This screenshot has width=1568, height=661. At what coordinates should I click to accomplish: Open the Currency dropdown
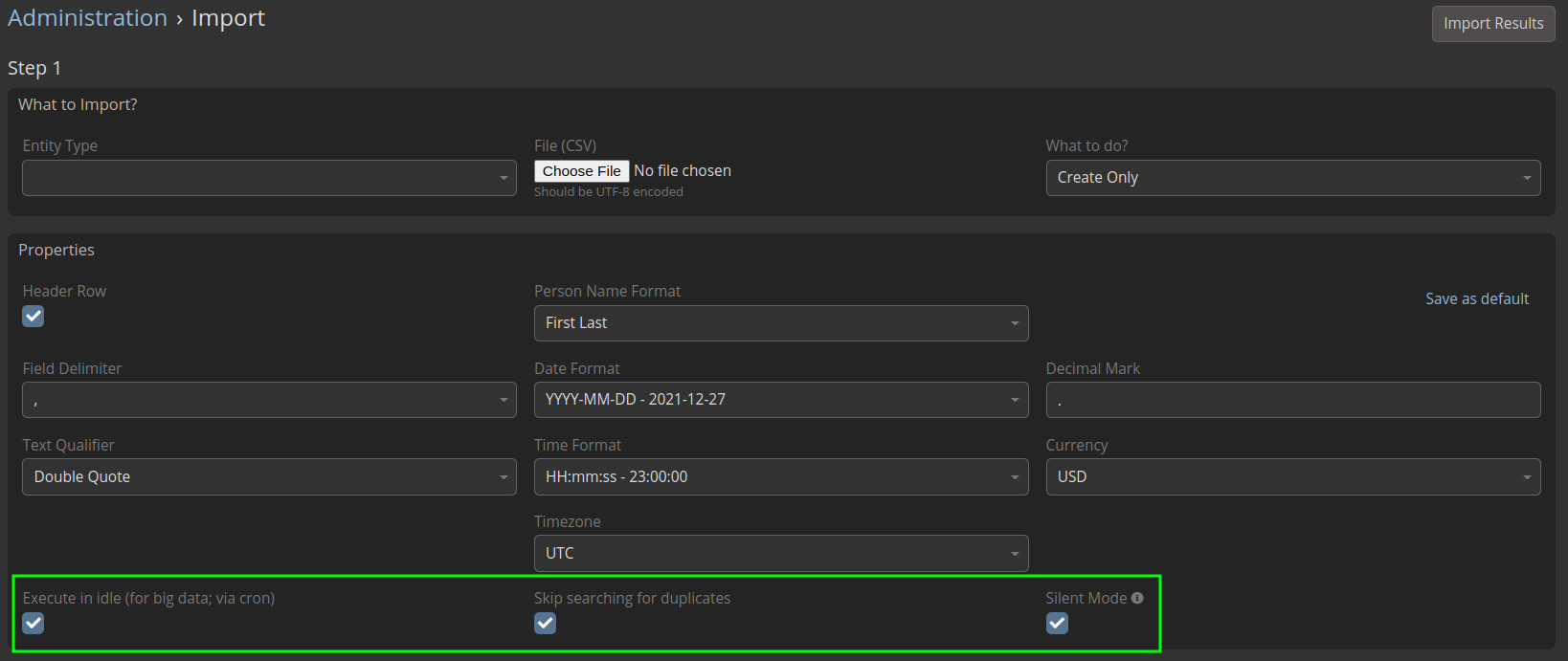pos(1293,476)
